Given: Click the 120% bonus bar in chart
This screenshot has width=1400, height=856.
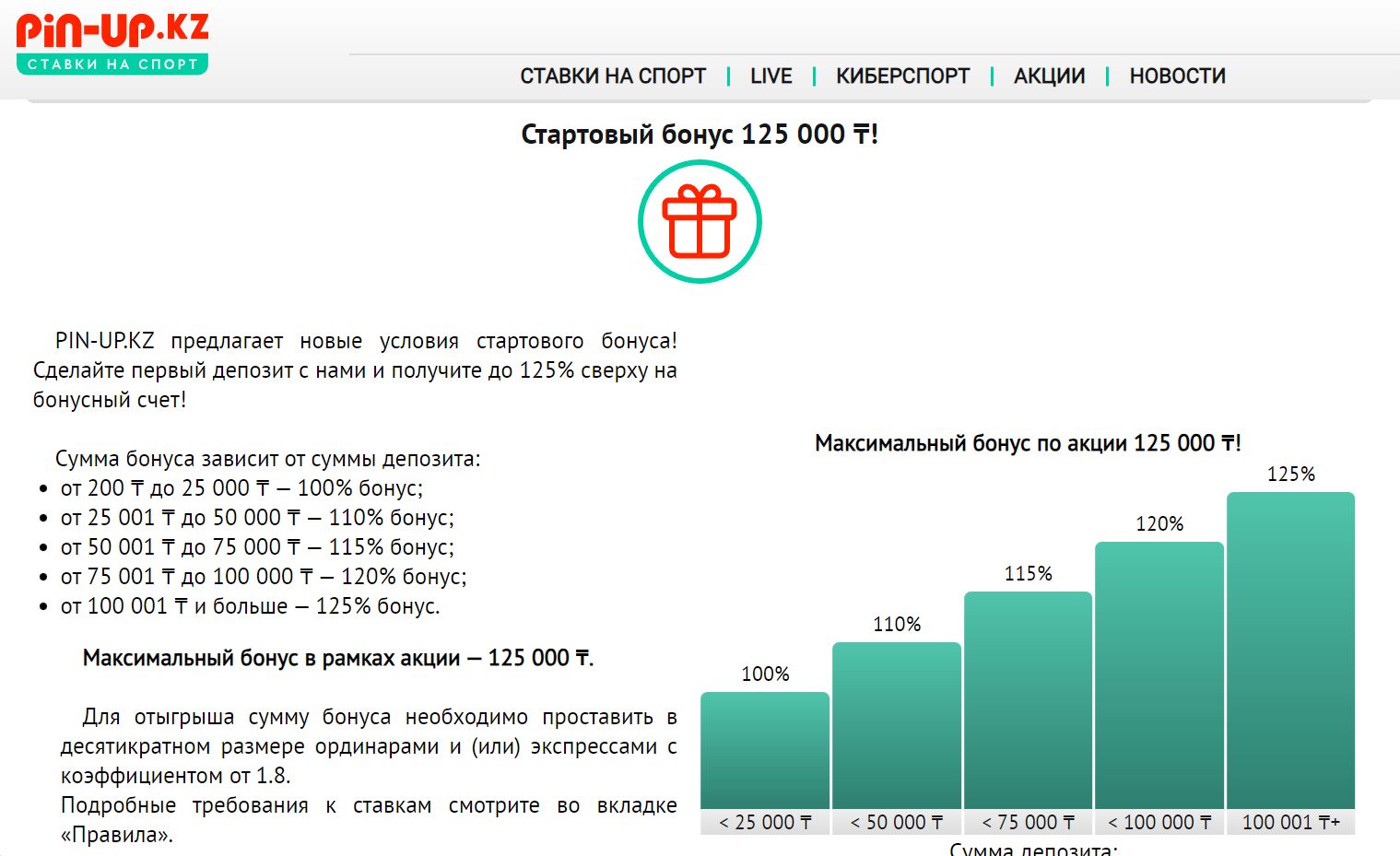Looking at the screenshot, I should coord(1159,675).
